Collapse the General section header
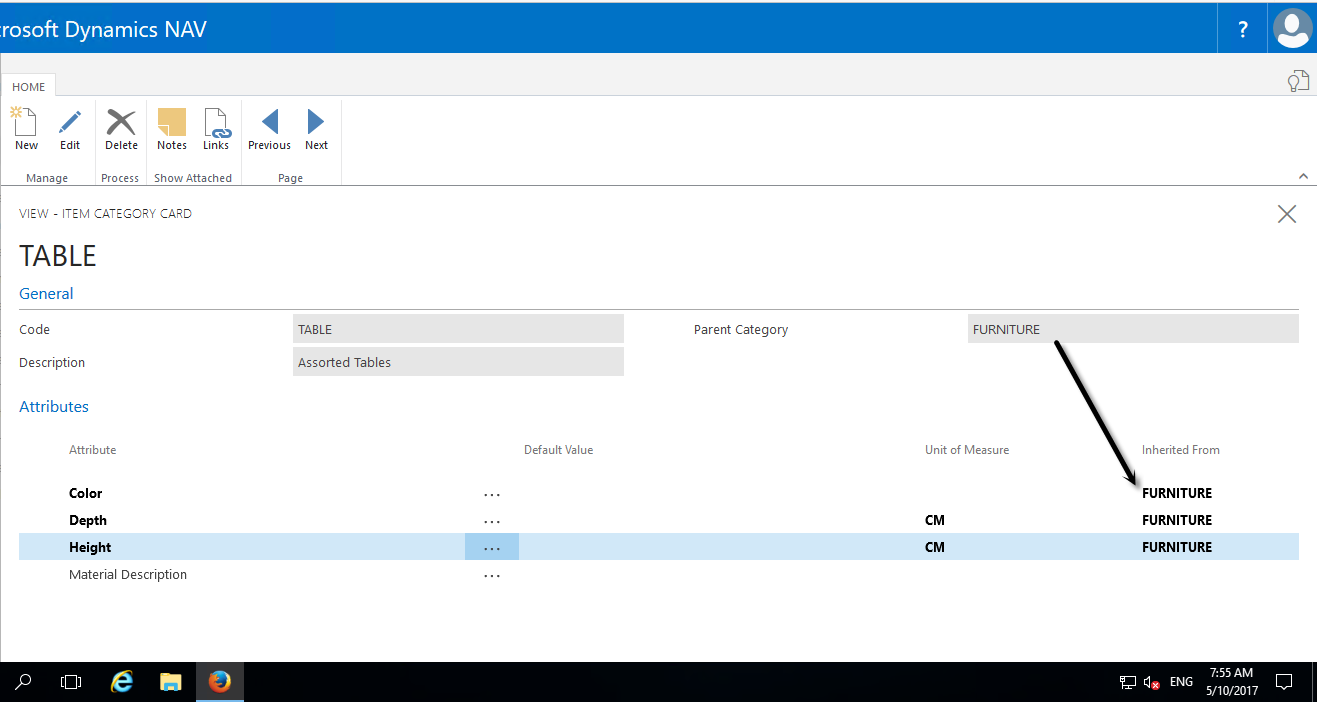The height and width of the screenshot is (702, 1317). [x=46, y=294]
